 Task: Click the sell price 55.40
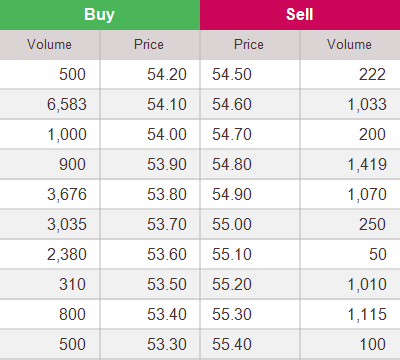[x=232, y=344]
